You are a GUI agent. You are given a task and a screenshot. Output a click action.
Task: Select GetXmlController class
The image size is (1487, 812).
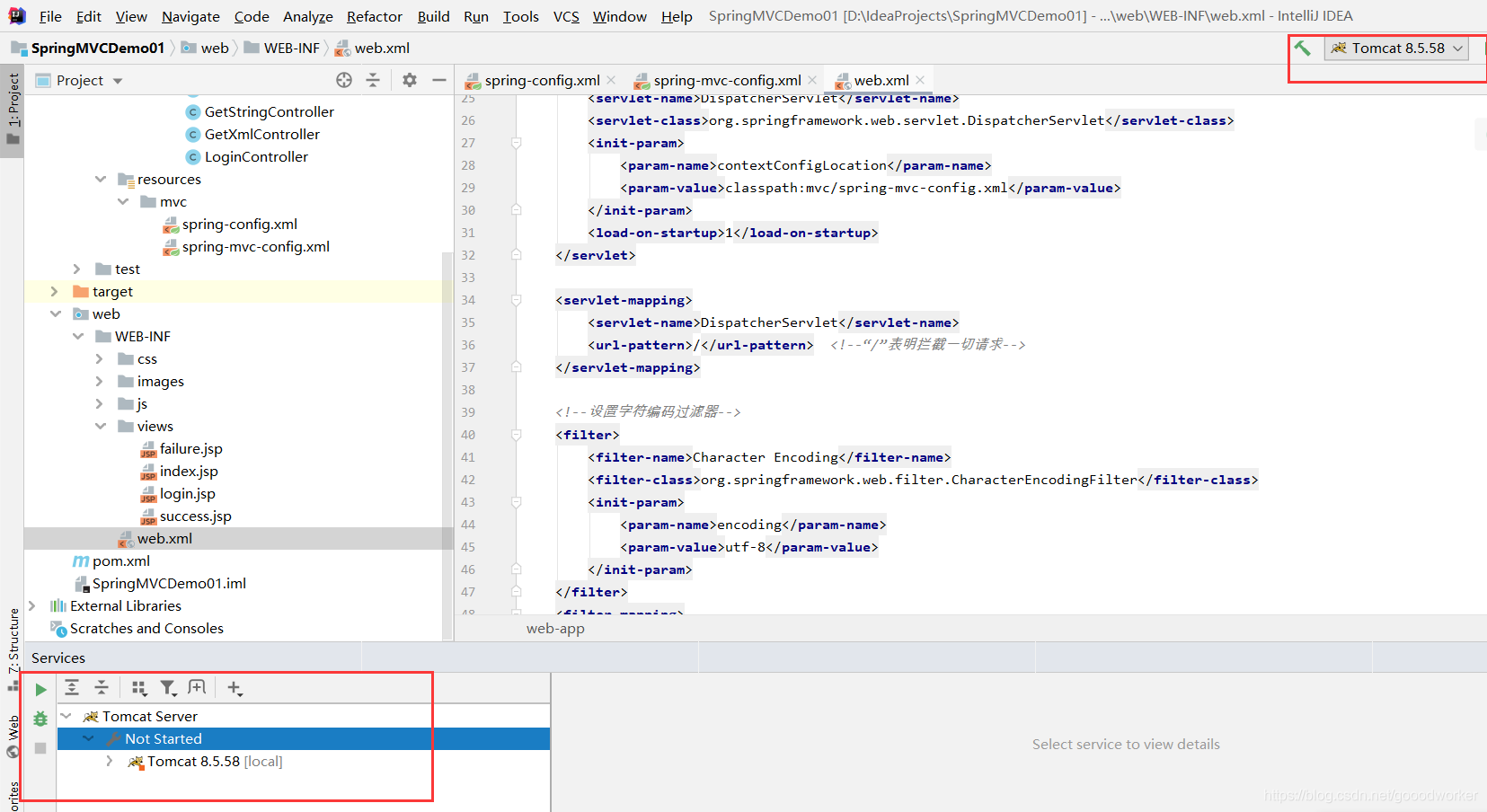[261, 134]
